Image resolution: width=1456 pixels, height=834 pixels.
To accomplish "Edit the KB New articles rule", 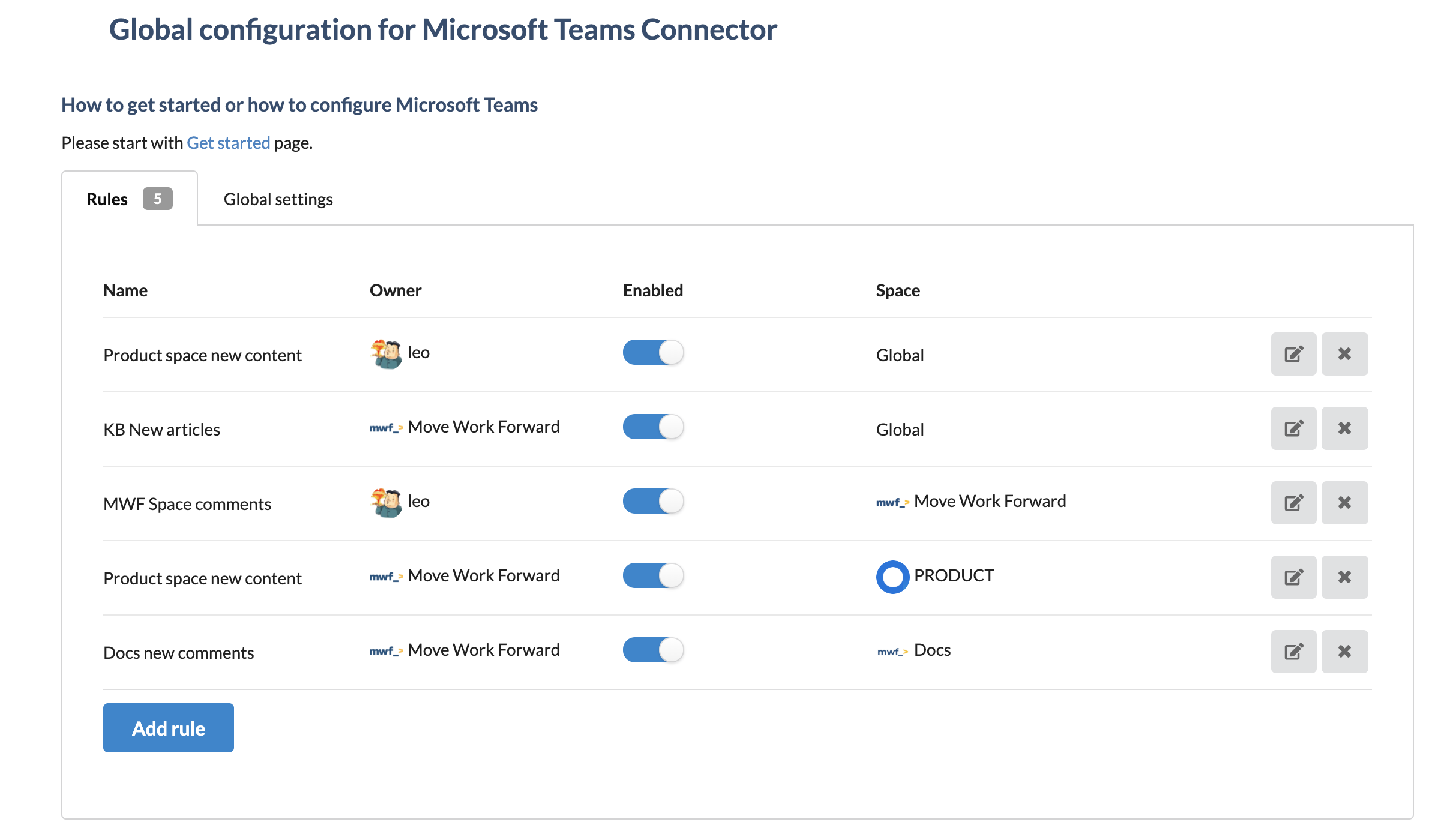I will click(x=1293, y=428).
